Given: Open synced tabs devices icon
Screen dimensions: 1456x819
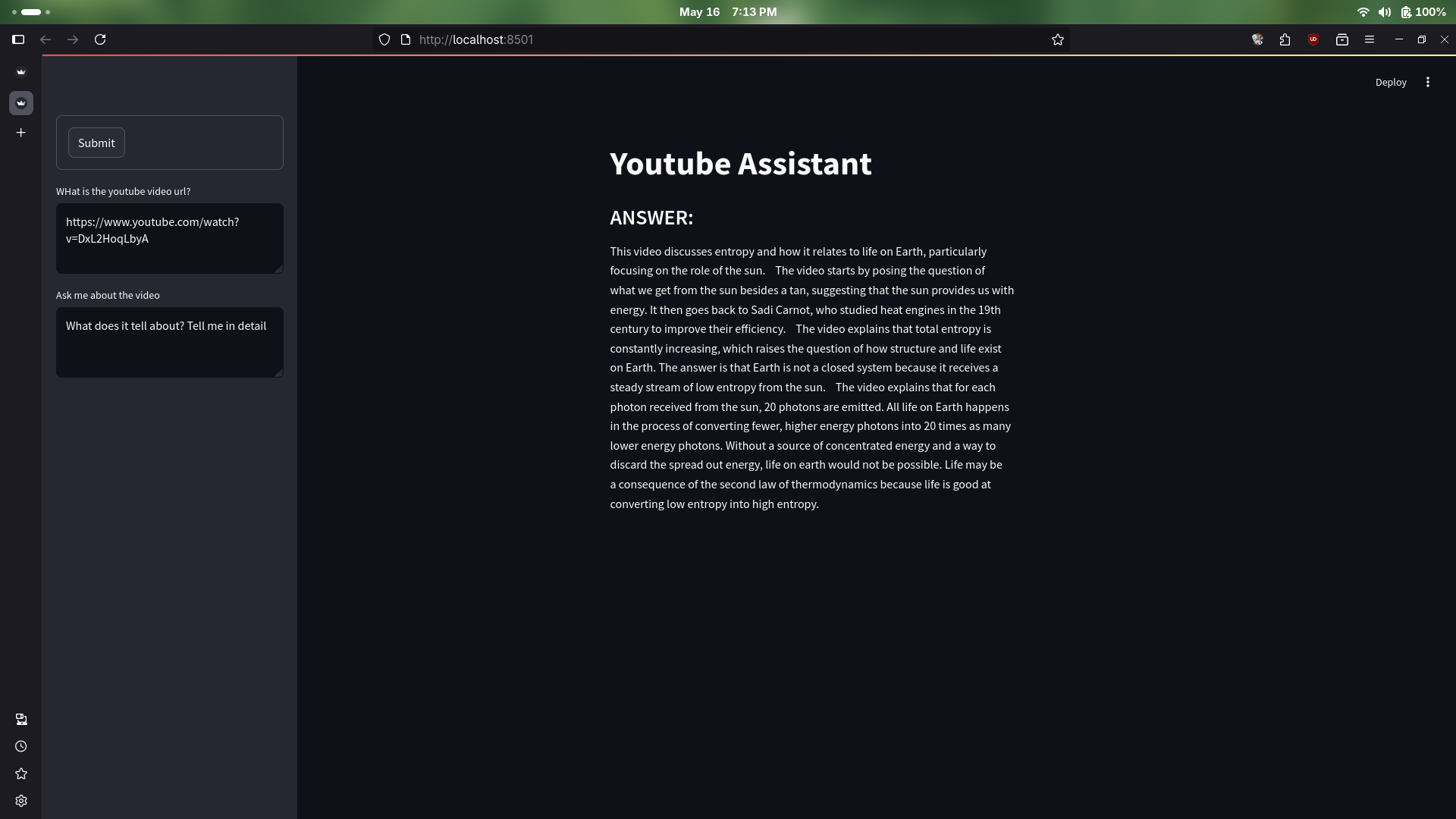Looking at the screenshot, I should pos(21,719).
